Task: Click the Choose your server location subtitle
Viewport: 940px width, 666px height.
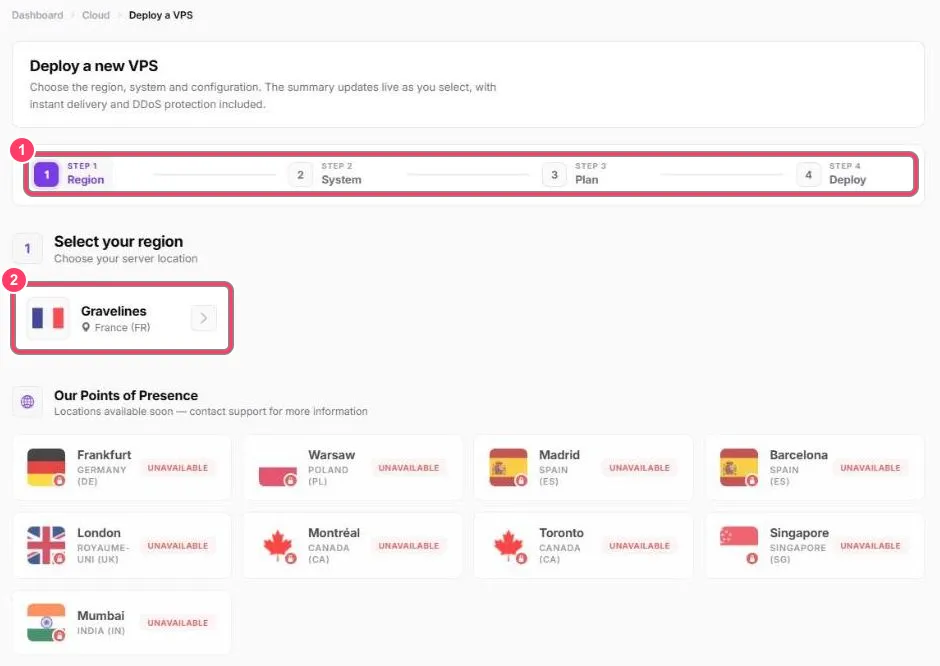Action: [126, 258]
